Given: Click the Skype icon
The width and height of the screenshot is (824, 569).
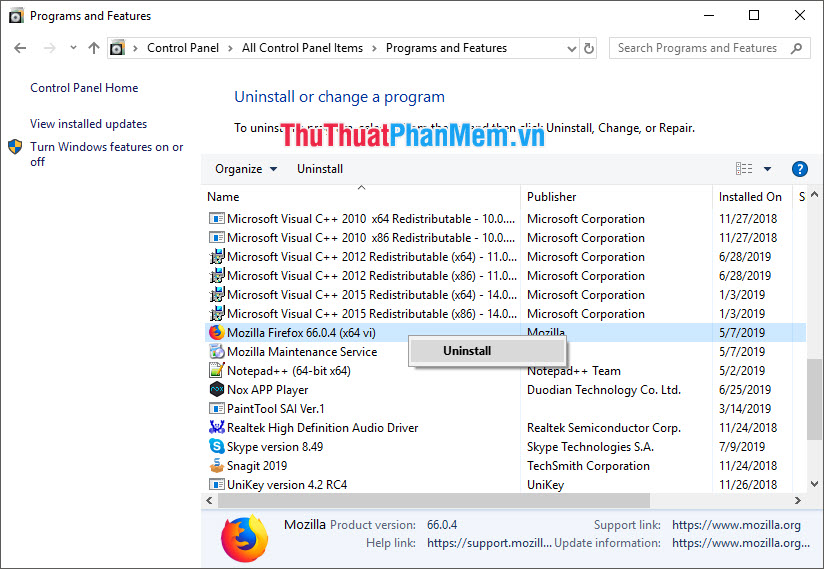Looking at the screenshot, I should (x=217, y=446).
